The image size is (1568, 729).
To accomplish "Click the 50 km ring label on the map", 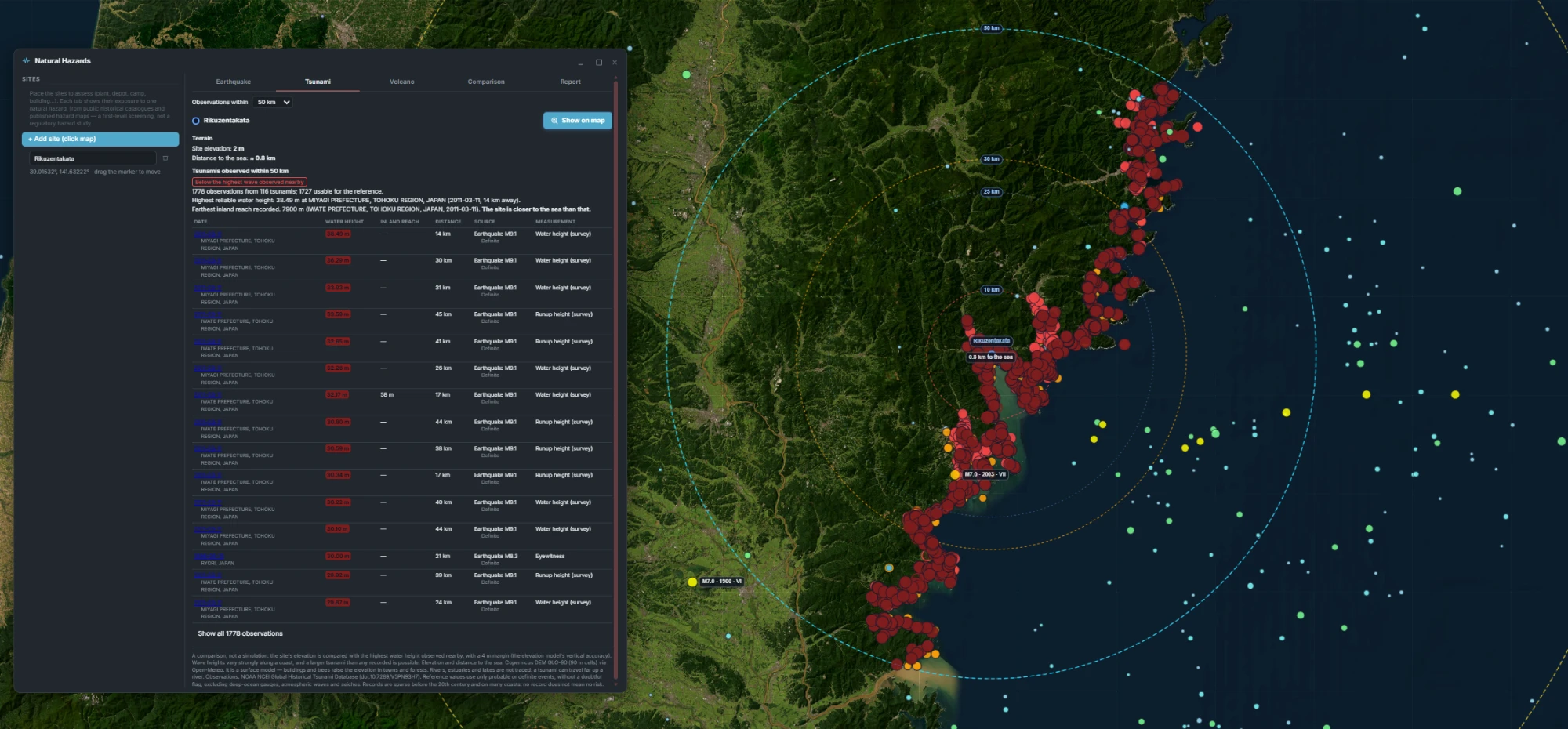I will point(991,28).
